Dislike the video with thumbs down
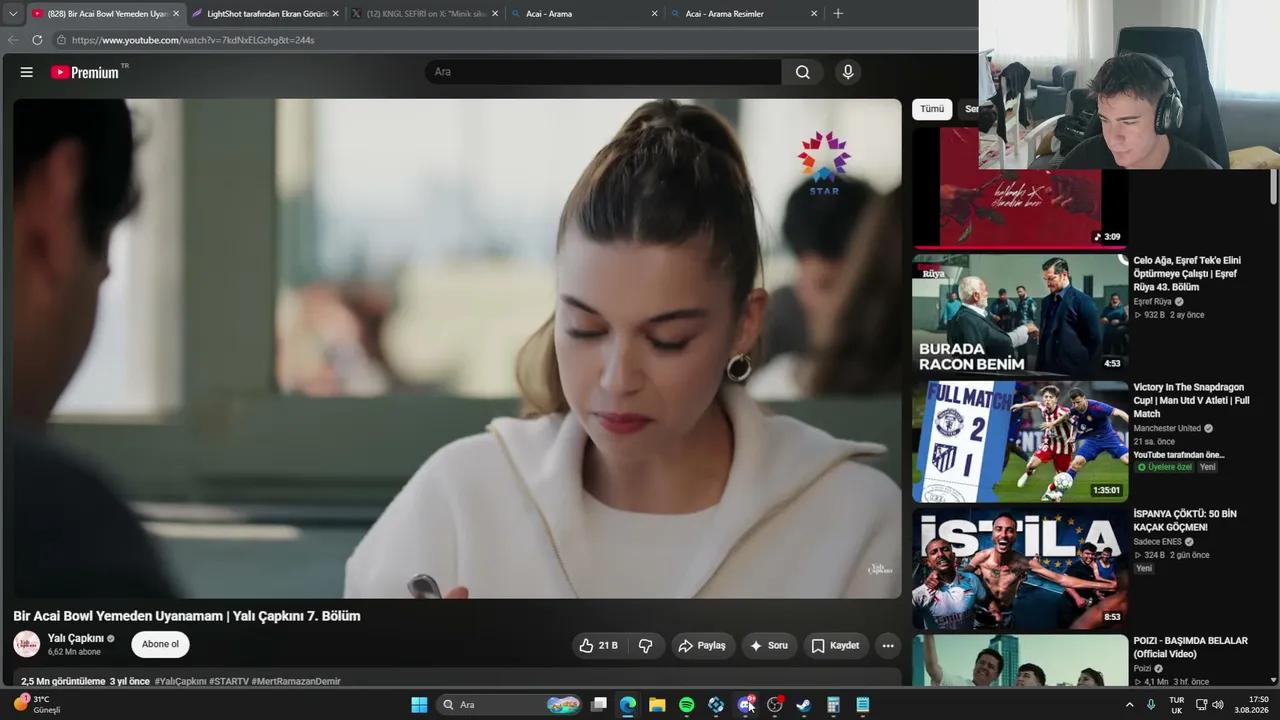 click(646, 646)
